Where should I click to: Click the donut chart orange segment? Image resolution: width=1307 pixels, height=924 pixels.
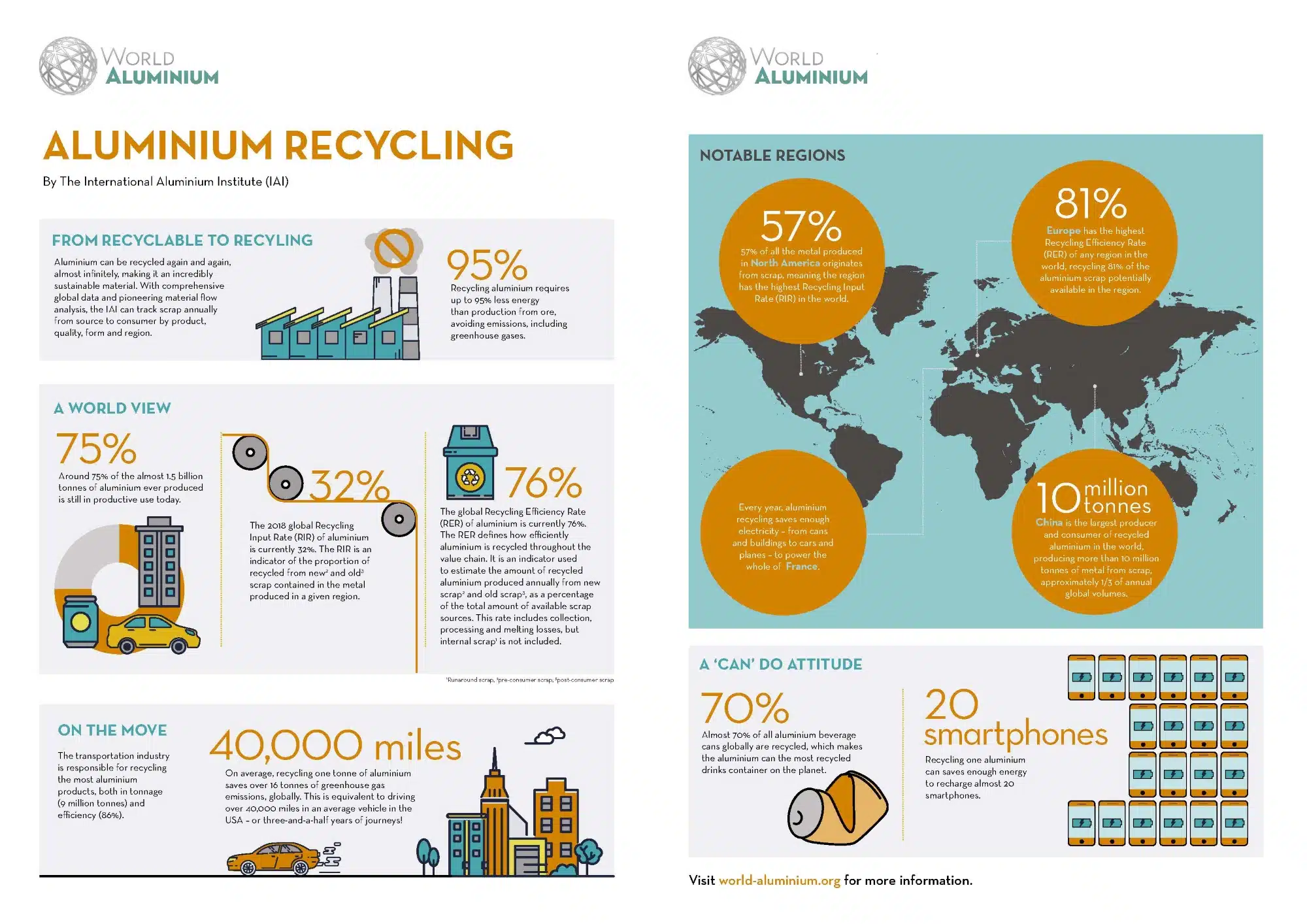(127, 542)
